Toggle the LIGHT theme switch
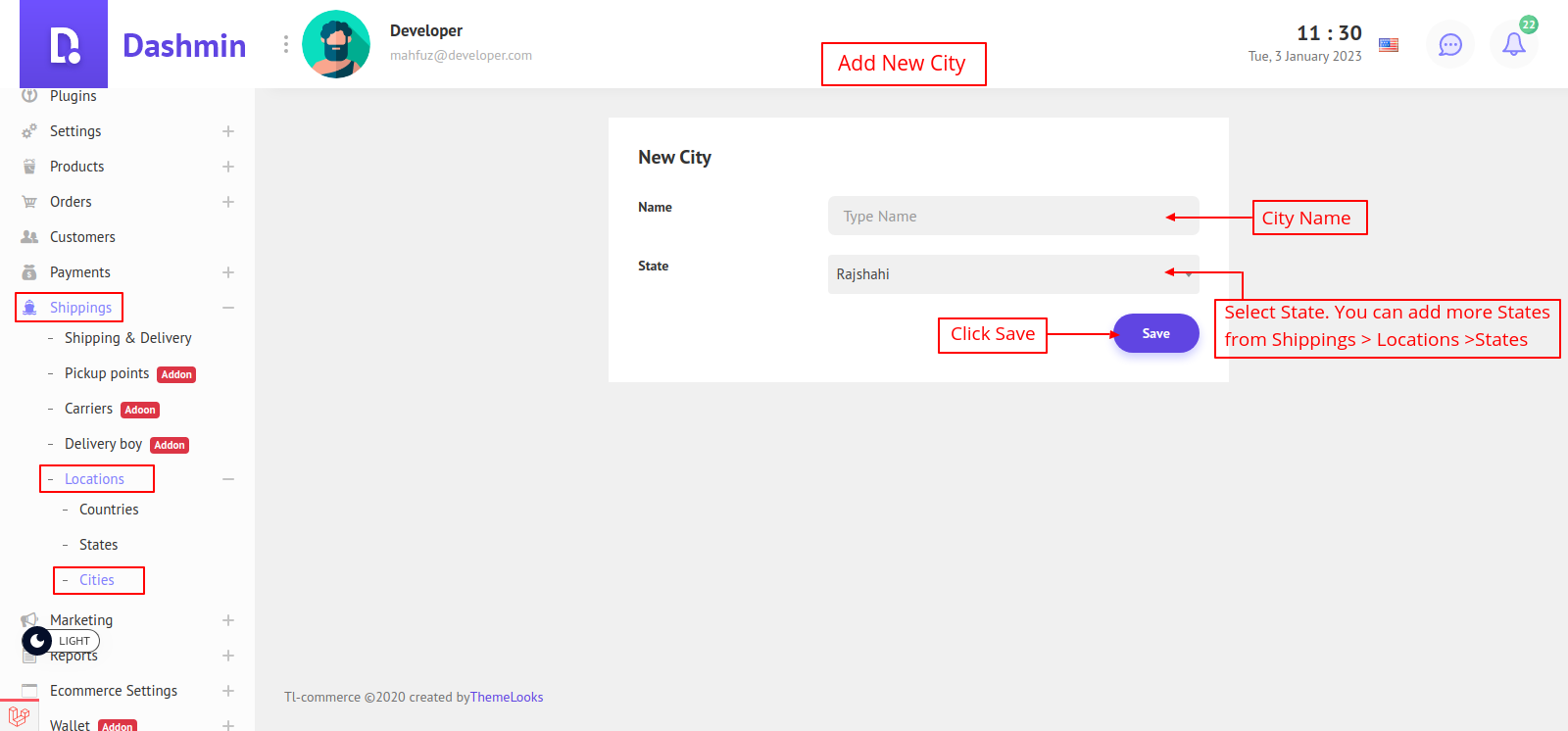Screen dimensions: 1568x731 [61, 641]
